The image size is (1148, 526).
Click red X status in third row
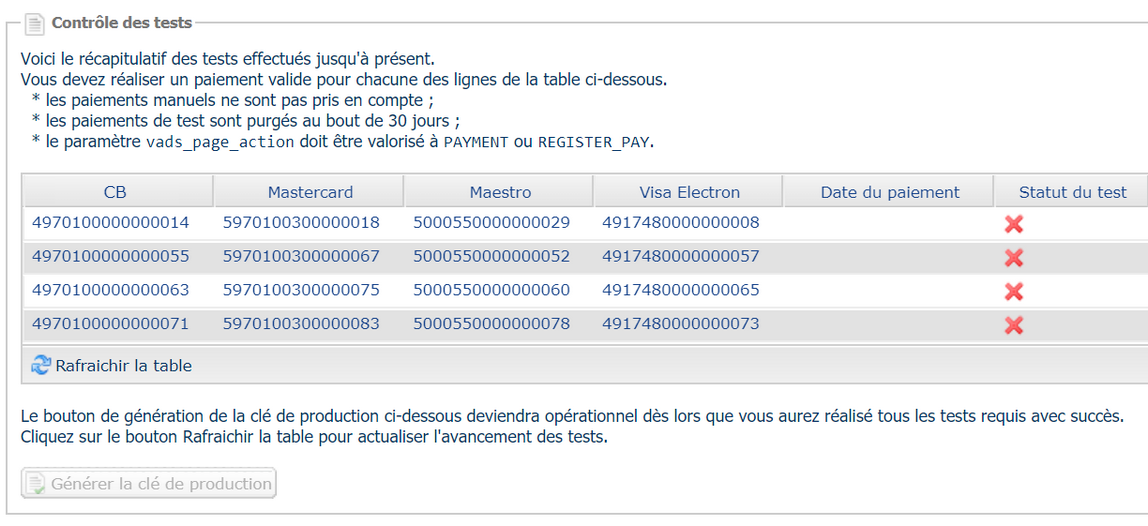point(1013,291)
